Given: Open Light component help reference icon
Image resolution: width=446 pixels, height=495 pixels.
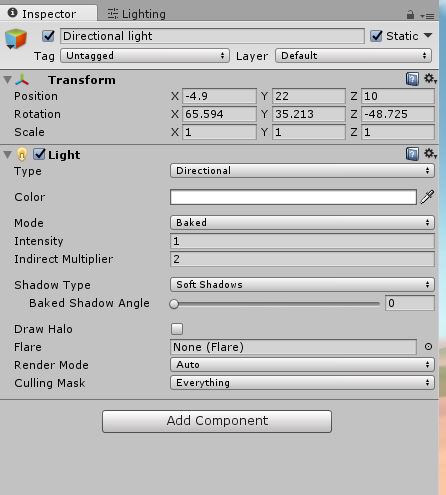Looking at the screenshot, I should coord(412,154).
